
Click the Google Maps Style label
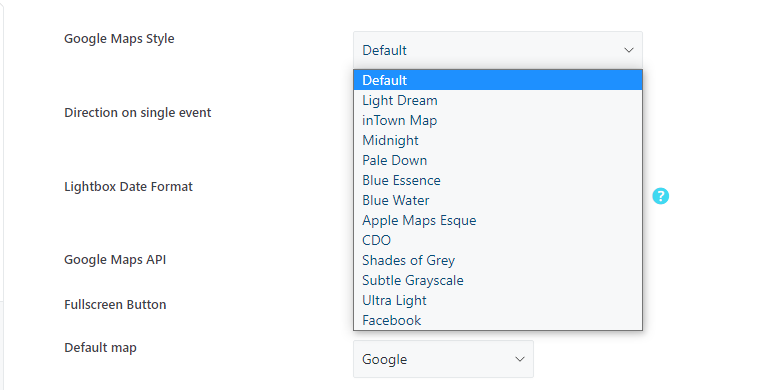[x=119, y=38]
